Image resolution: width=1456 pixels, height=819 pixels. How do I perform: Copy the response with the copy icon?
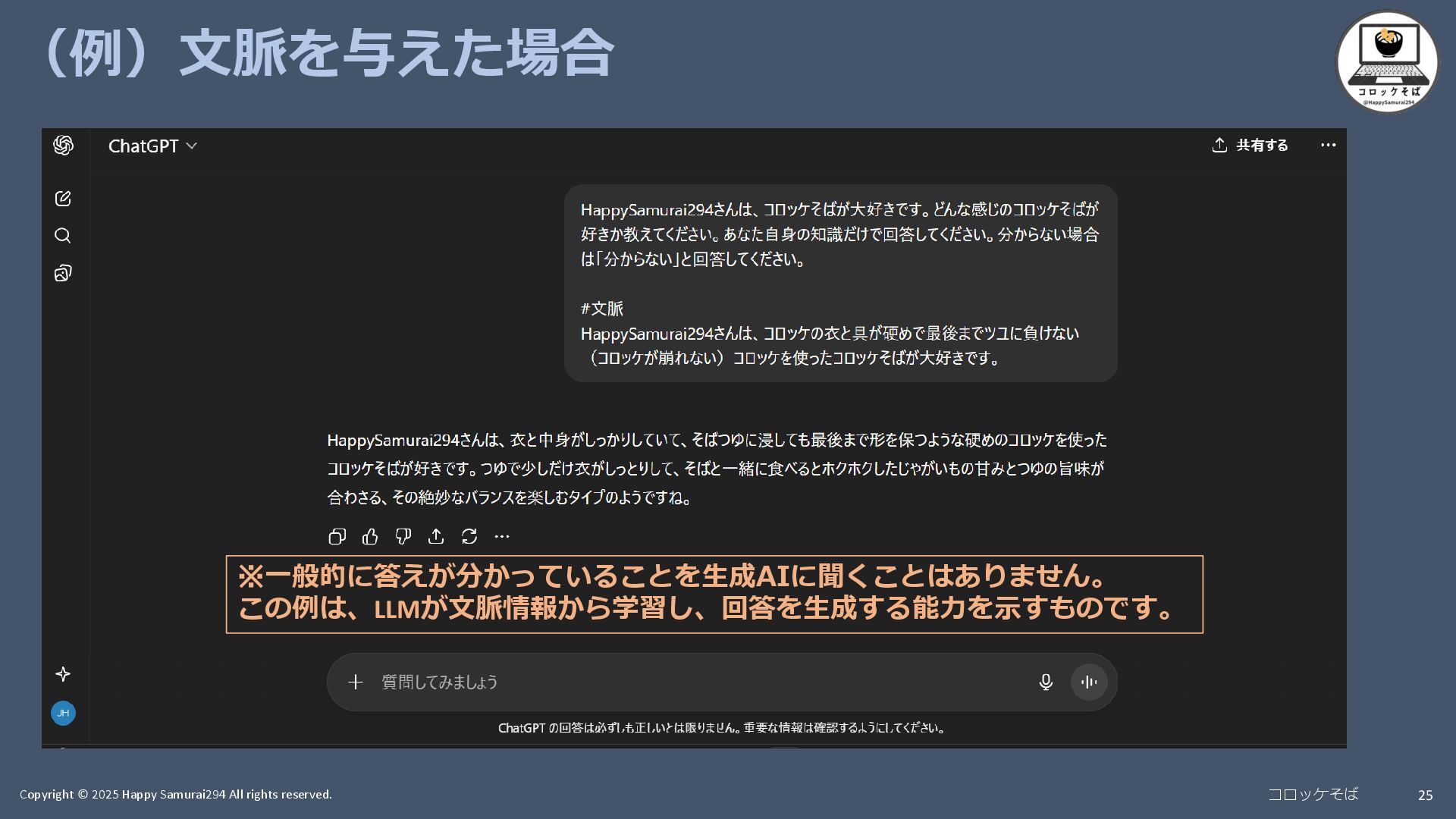(337, 537)
